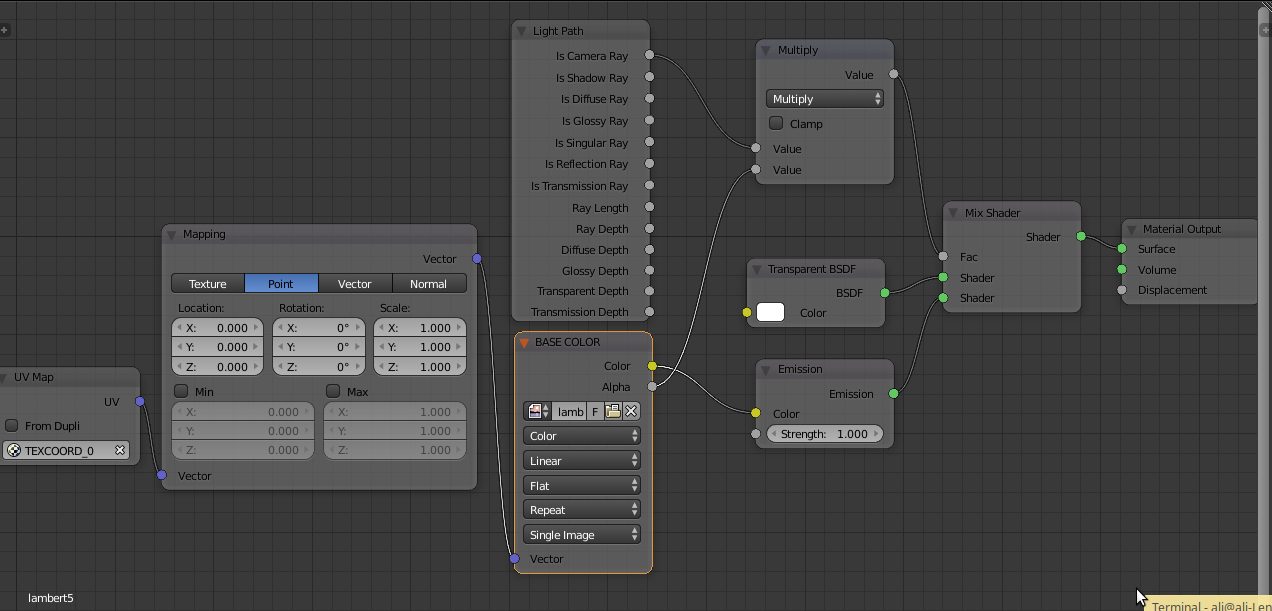Viewport: 1272px width, 611px height.
Task: Click Is Diffuse Ray output socket
Action: (650, 99)
